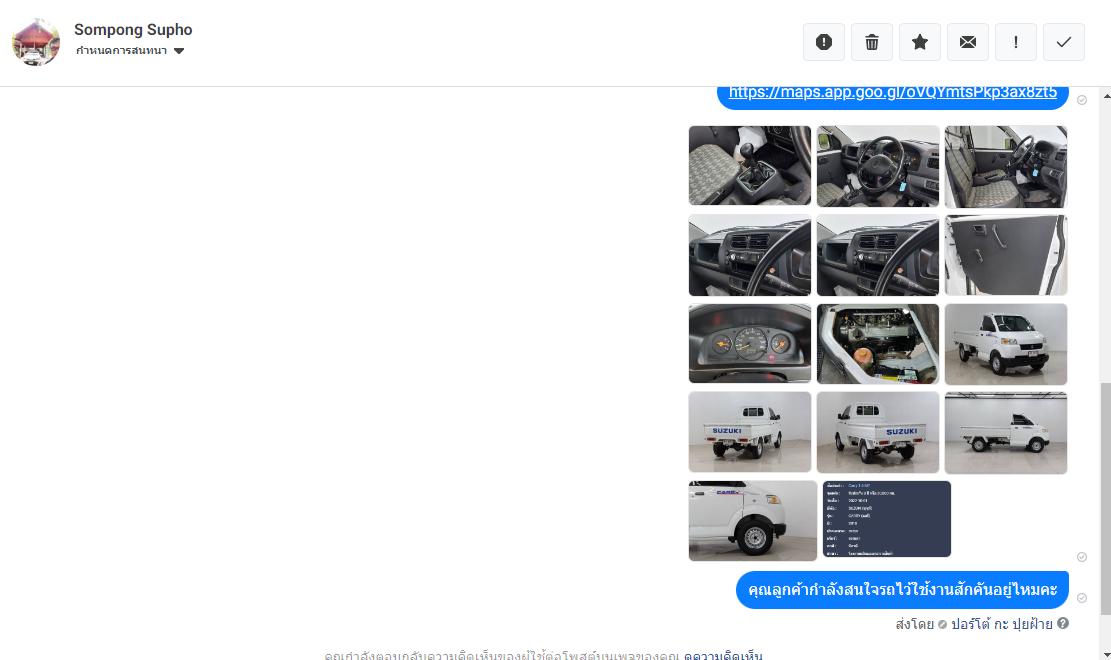This screenshot has height=660, width=1111.
Task: Open the กำหนดการสนทนา dropdown arrow
Action: tap(179, 50)
